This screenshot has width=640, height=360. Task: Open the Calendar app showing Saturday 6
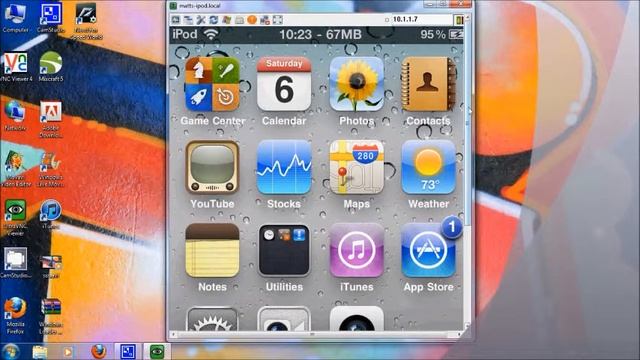284,84
